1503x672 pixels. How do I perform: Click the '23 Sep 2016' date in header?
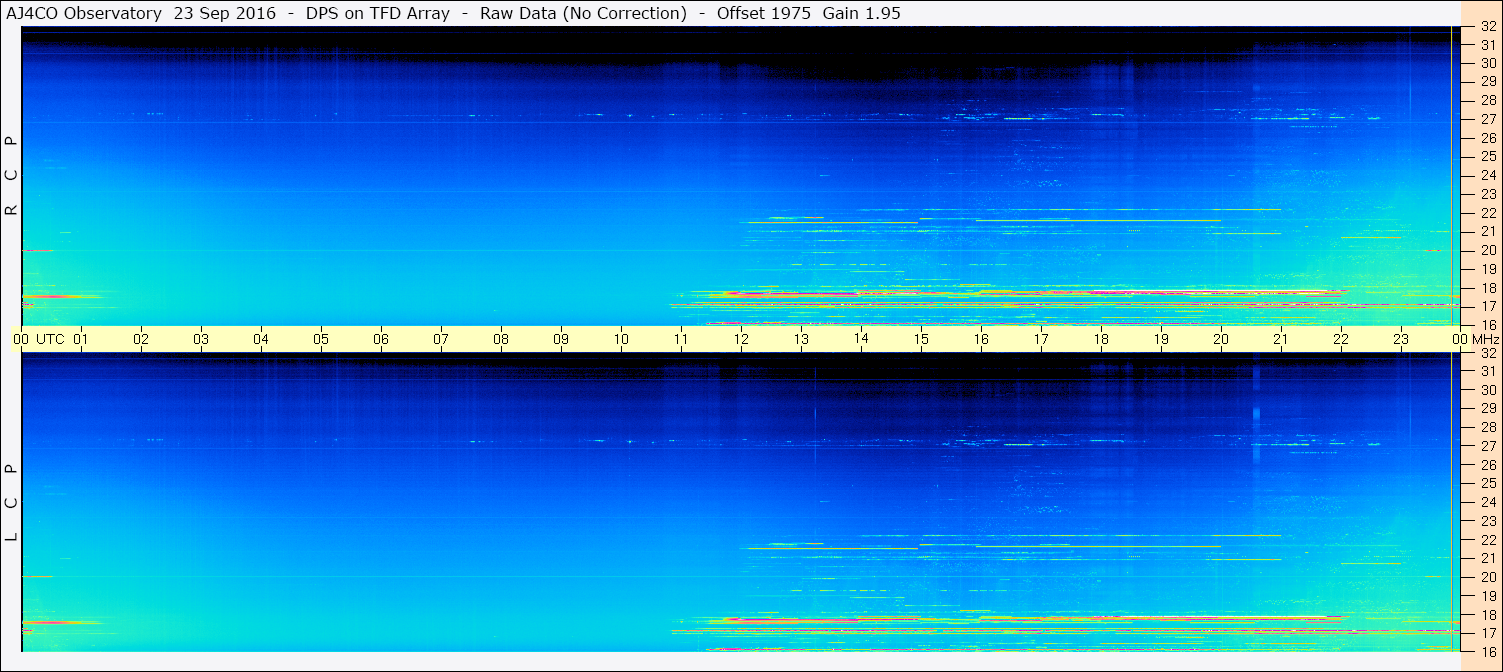pos(224,13)
